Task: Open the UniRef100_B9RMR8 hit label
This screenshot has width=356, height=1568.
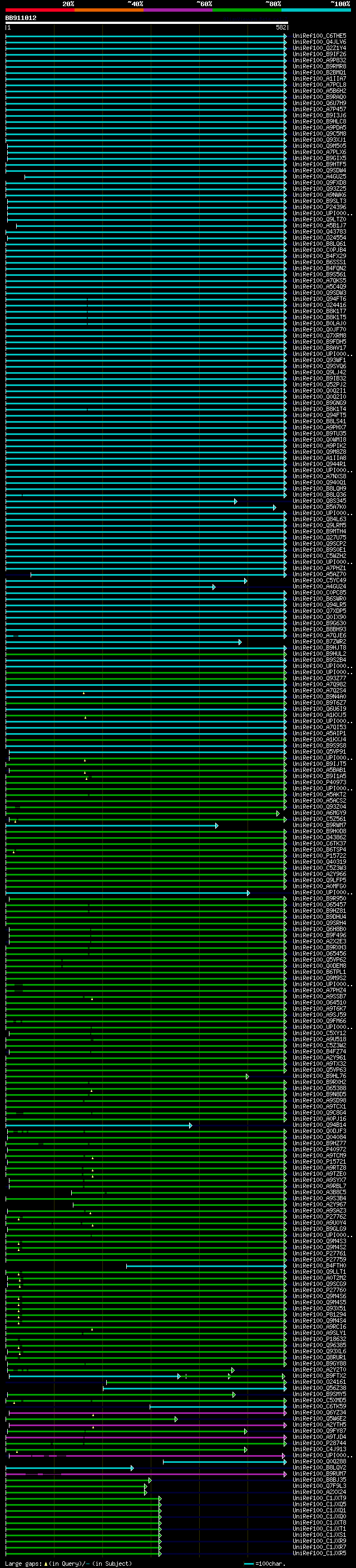Action: [319, 66]
